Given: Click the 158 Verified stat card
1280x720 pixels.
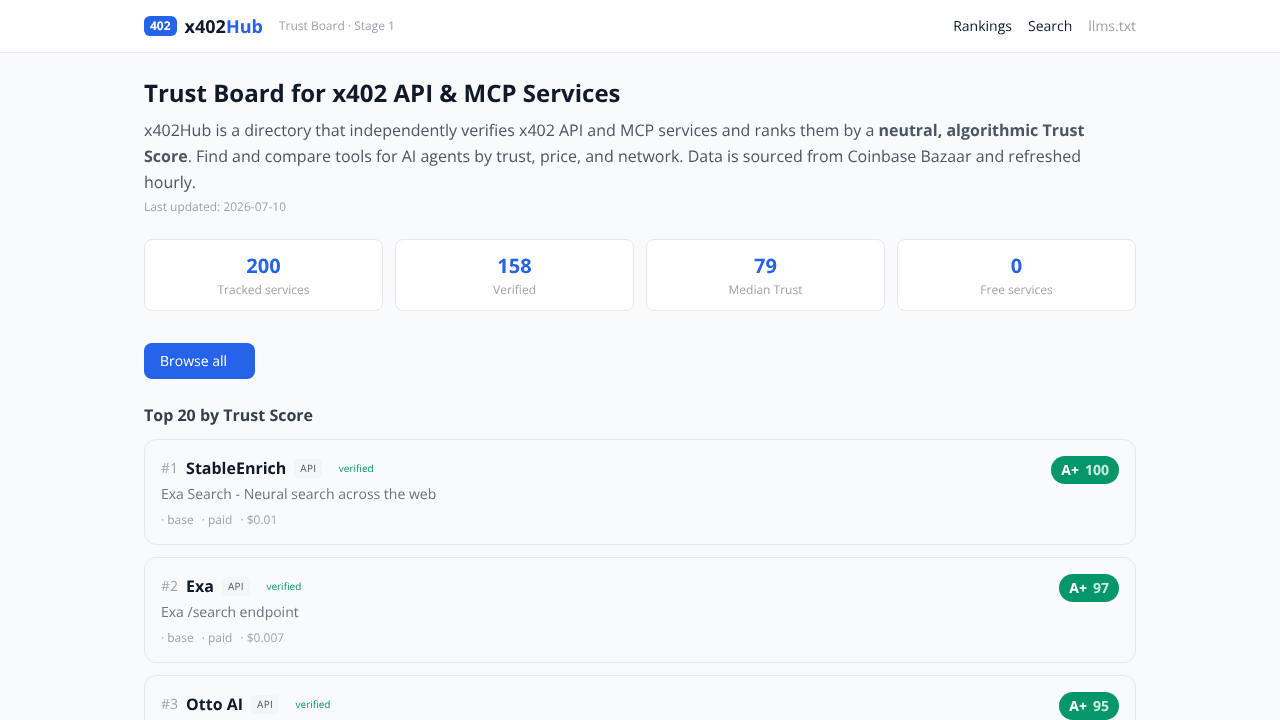Looking at the screenshot, I should point(514,275).
